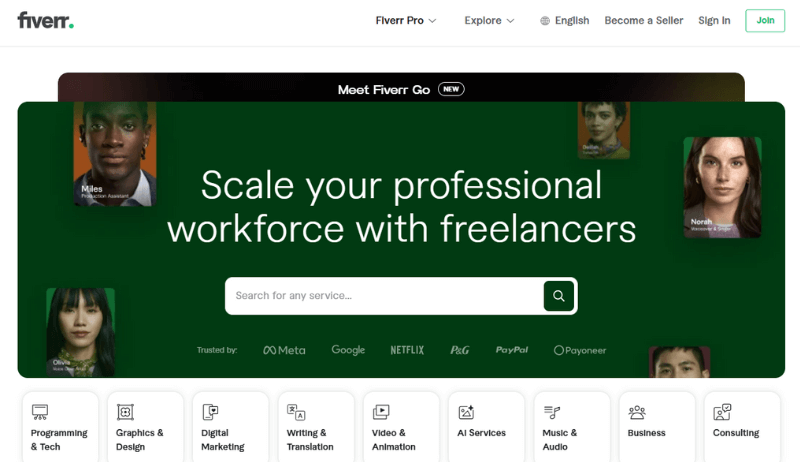Click the Business category icon
The height and width of the screenshot is (462, 800).
(x=637, y=412)
